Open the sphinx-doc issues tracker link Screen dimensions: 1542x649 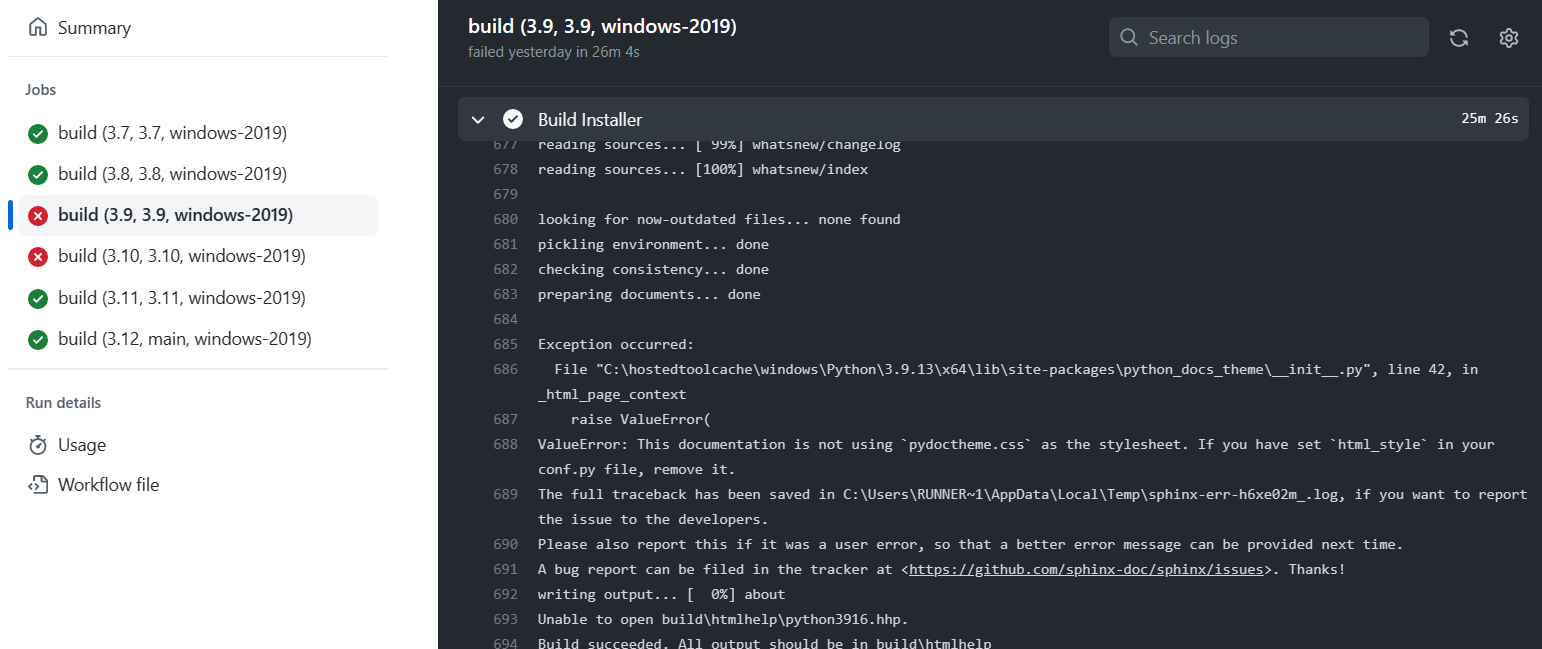click(x=1082, y=568)
